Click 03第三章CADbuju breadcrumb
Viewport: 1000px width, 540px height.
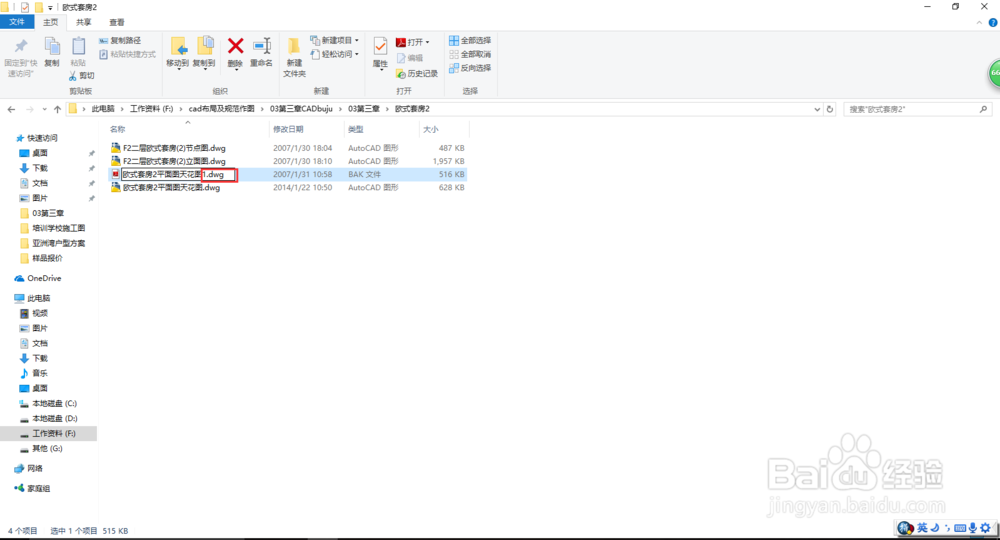tap(301, 109)
